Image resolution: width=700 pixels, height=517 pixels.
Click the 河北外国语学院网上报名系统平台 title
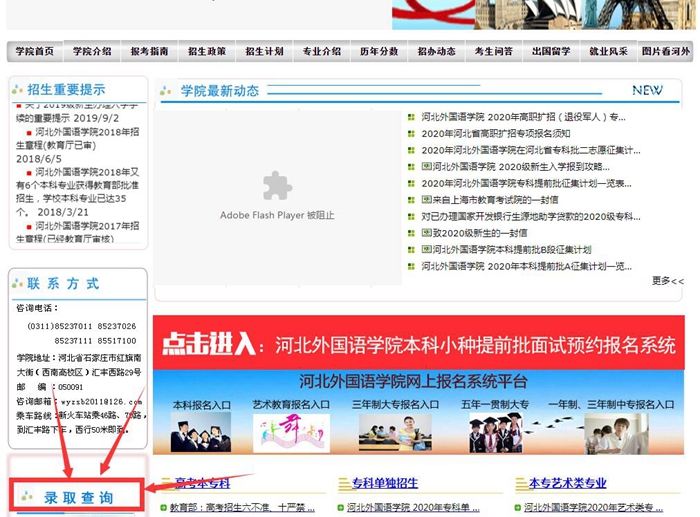413,382
